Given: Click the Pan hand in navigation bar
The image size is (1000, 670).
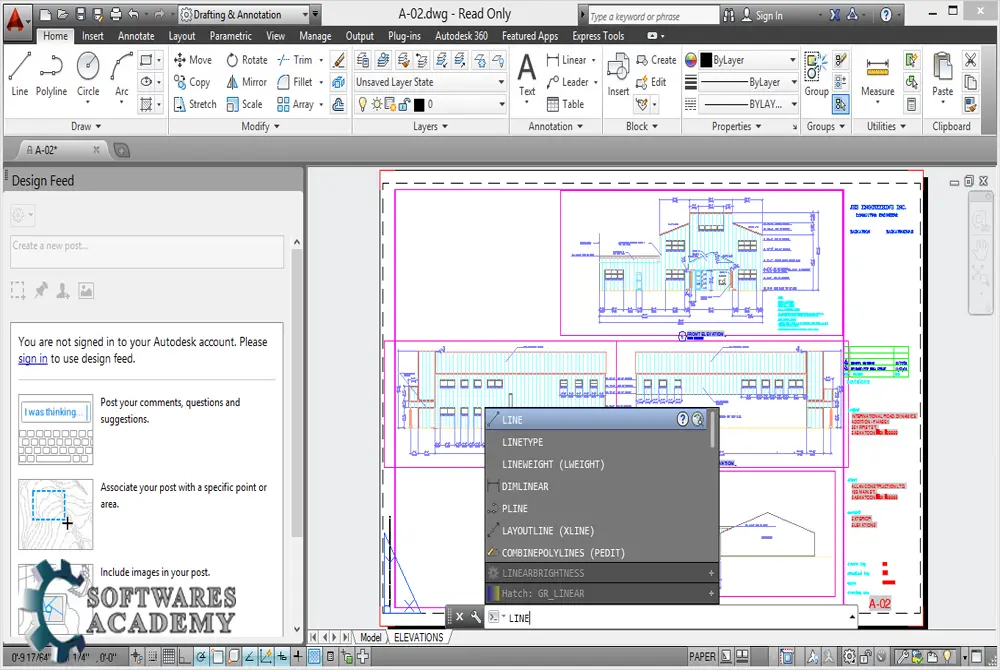Looking at the screenshot, I should click(980, 249).
